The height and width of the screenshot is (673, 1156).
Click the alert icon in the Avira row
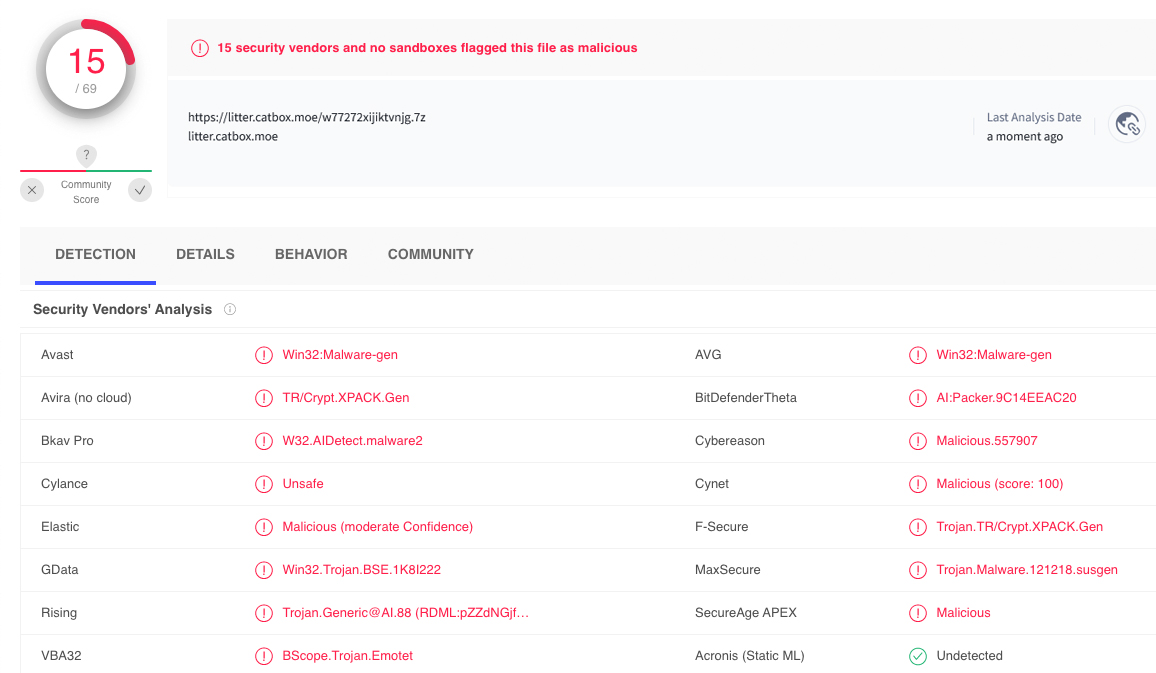(x=264, y=398)
